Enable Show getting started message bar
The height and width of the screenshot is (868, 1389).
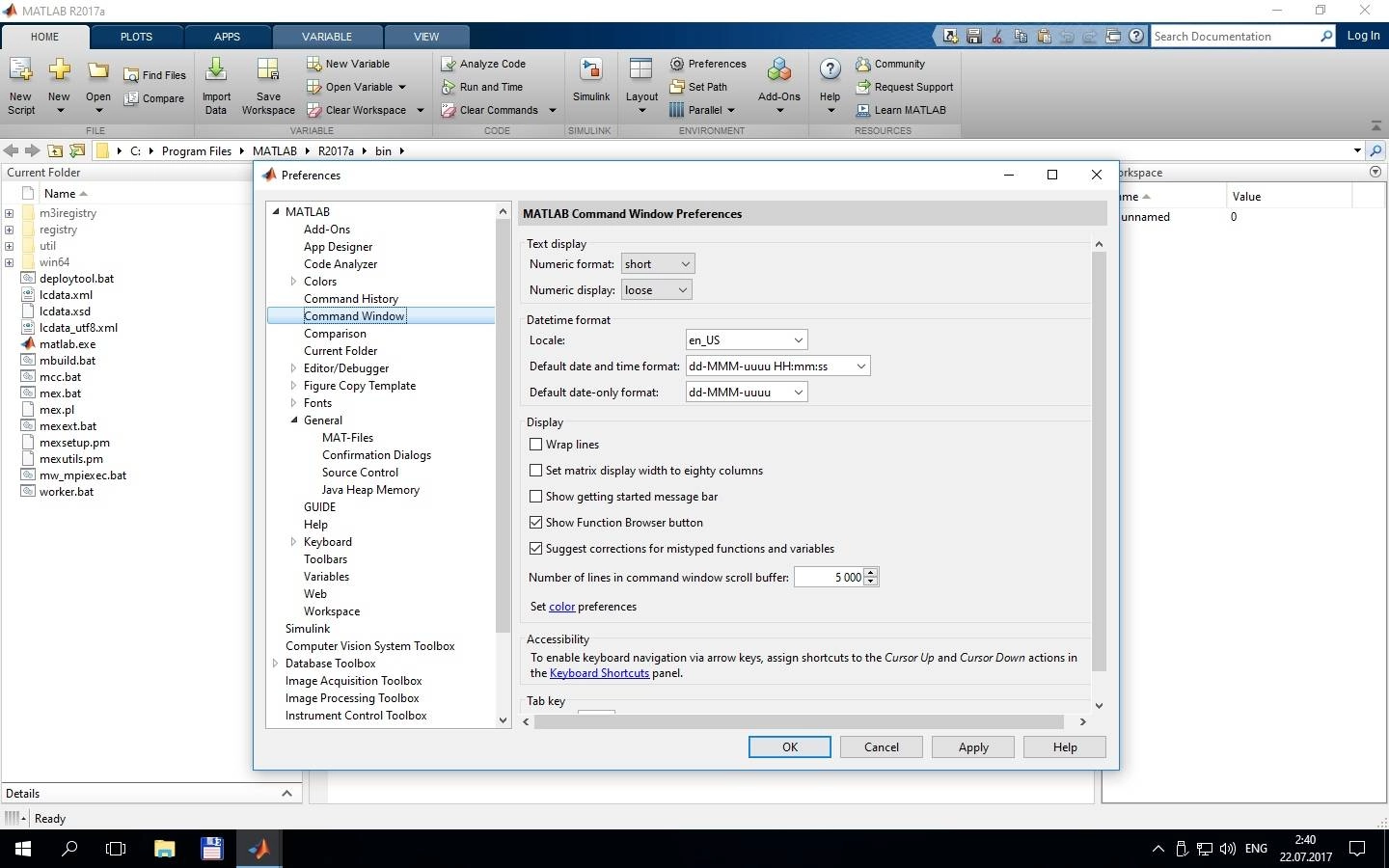click(x=535, y=497)
